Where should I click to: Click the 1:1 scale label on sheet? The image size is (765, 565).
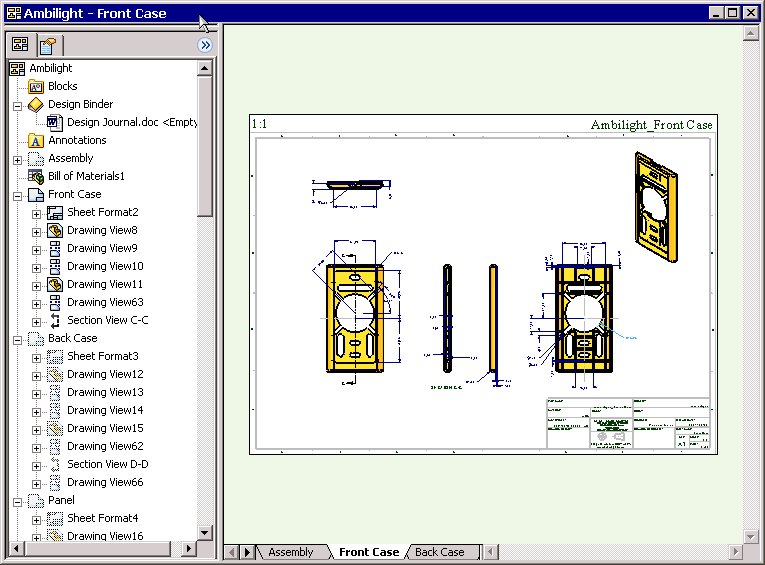tap(259, 124)
